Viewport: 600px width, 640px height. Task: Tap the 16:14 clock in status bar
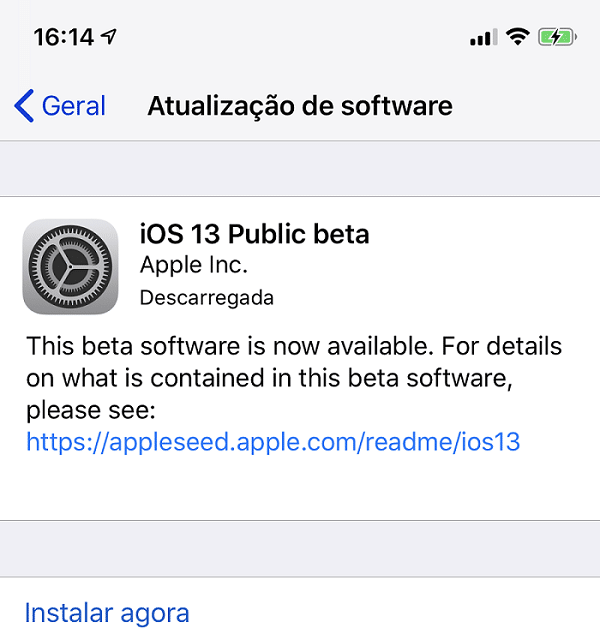[x=64, y=37]
